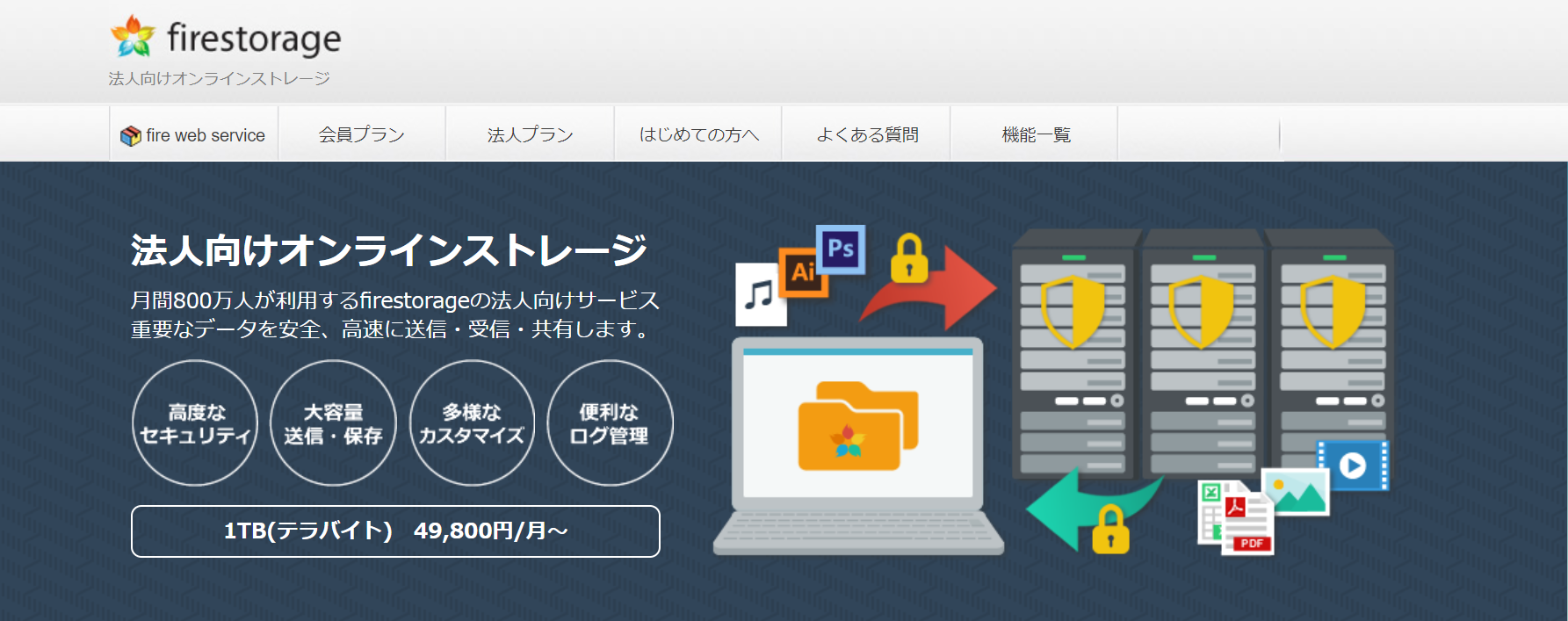Viewport: 1568px width, 621px height.
Task: Go to はじめての方へ page
Action: tap(698, 134)
